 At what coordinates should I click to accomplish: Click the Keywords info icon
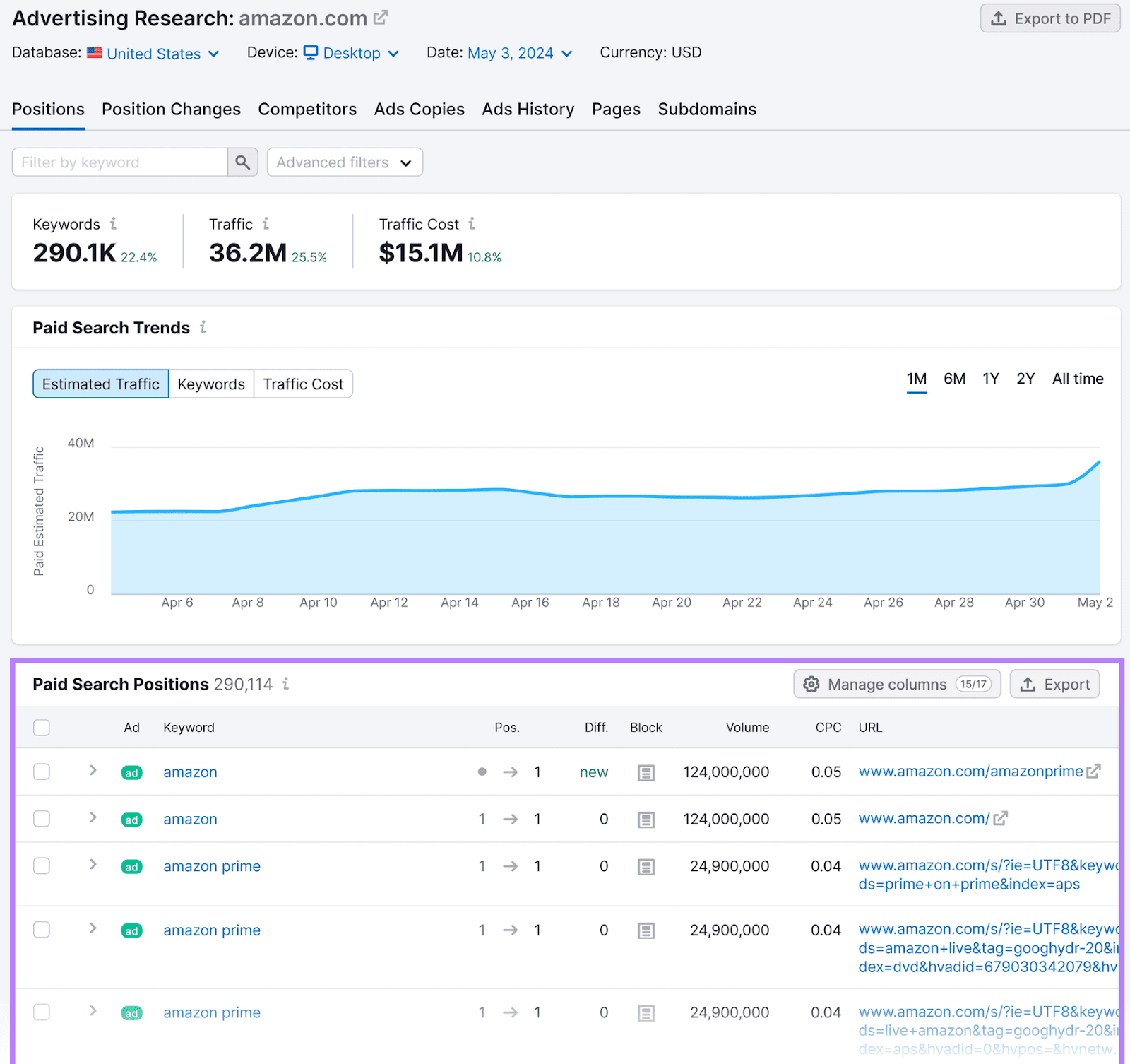click(113, 224)
